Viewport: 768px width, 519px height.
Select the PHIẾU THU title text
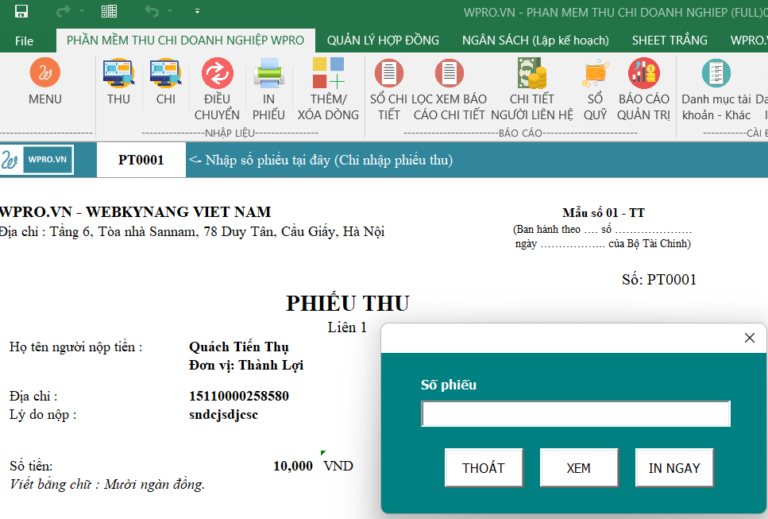tap(348, 304)
